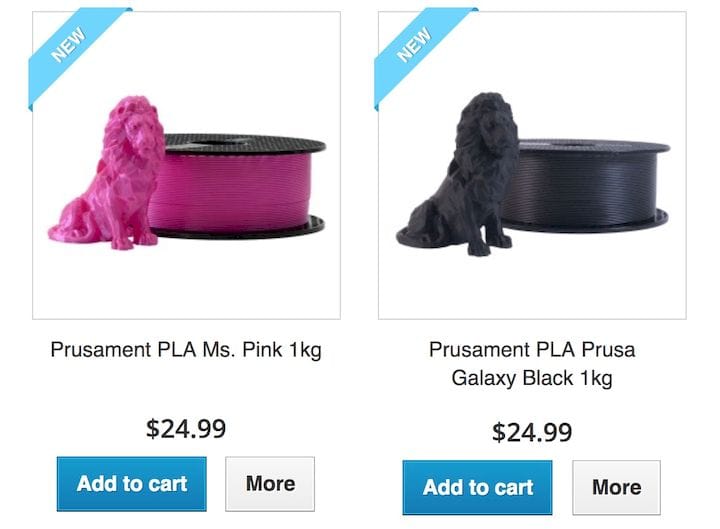
Task: Click the pink lion figurine
Action: tap(110, 180)
